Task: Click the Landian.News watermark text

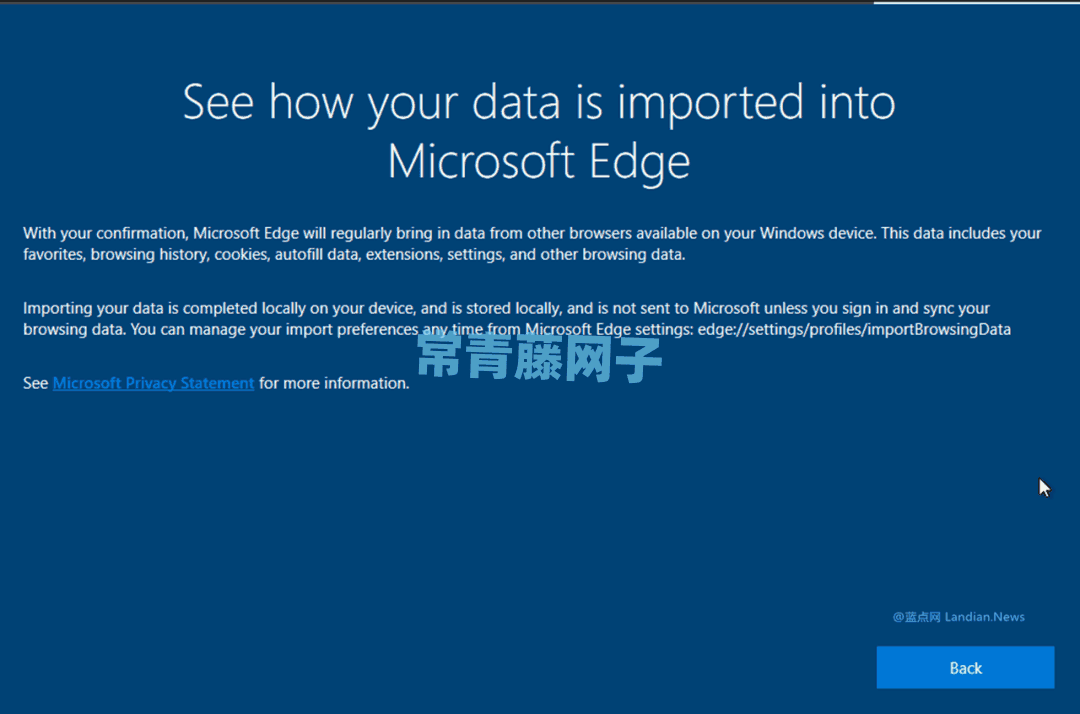Action: 984,617
